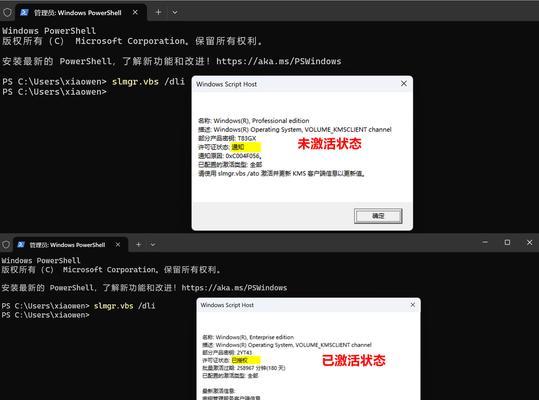Close the upper Windows Script Host dialog

(404, 84)
